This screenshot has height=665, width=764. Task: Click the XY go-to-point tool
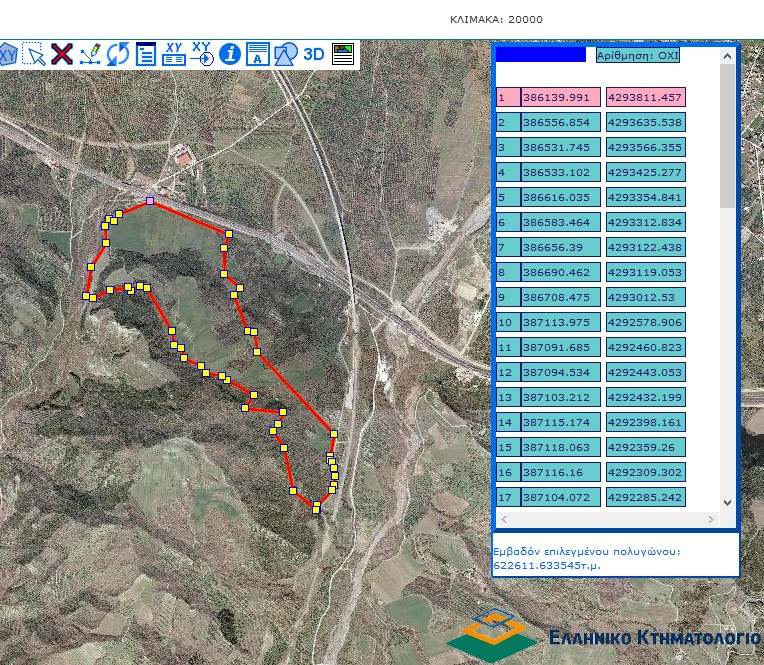(x=202, y=54)
